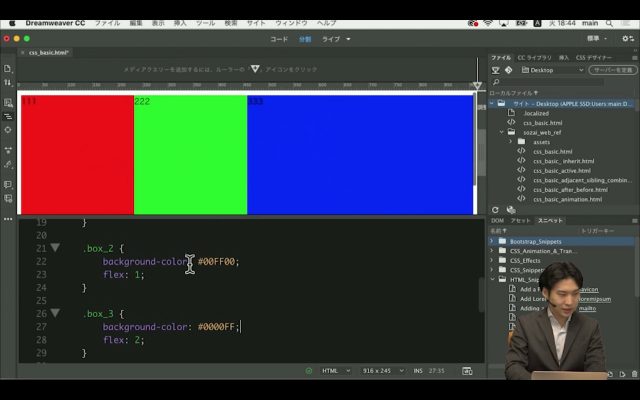Open the HTML language dropdown in status bar

point(333,371)
